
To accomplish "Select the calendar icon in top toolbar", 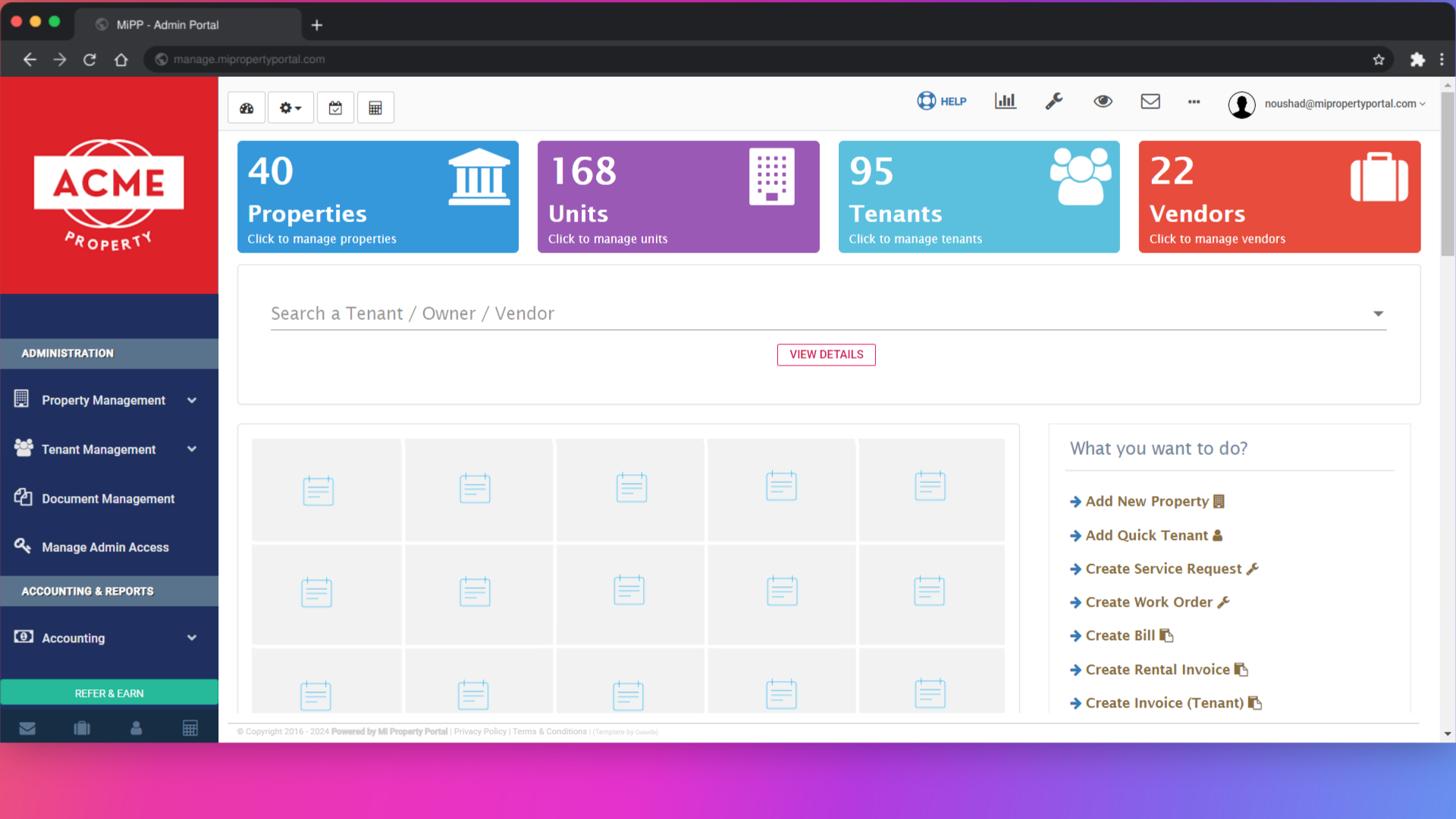I will pos(335,107).
